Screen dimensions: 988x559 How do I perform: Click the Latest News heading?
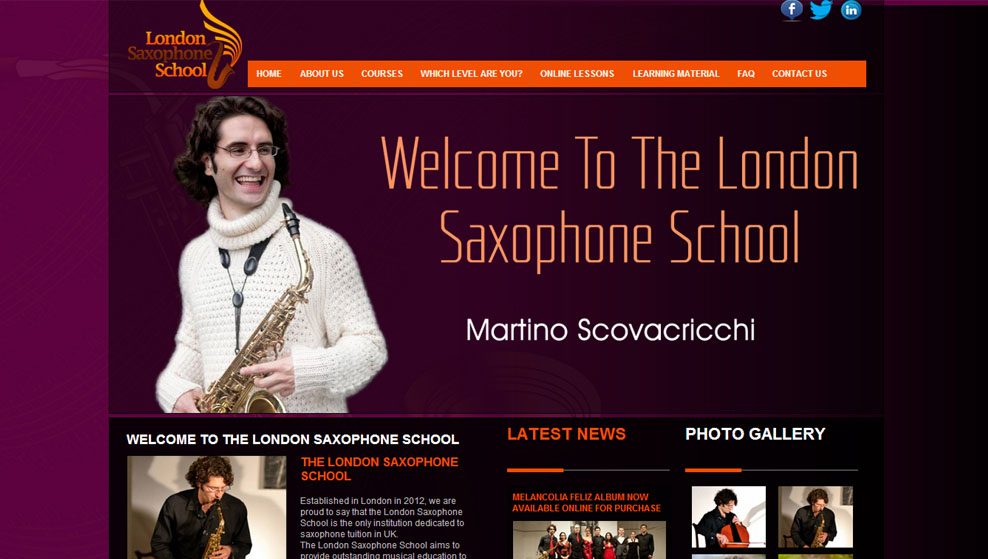click(x=566, y=434)
